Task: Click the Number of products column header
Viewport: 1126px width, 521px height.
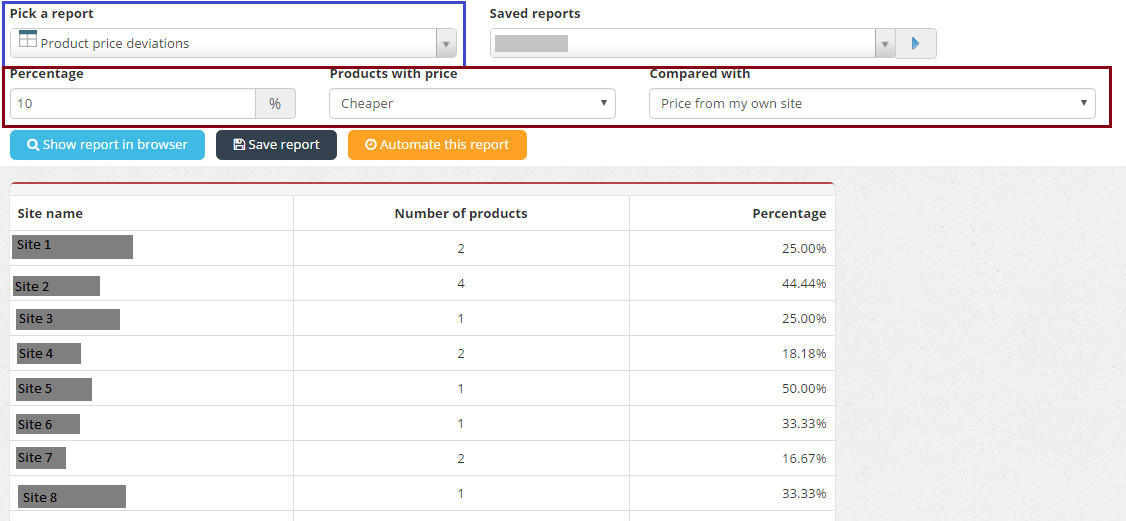Action: tap(461, 213)
